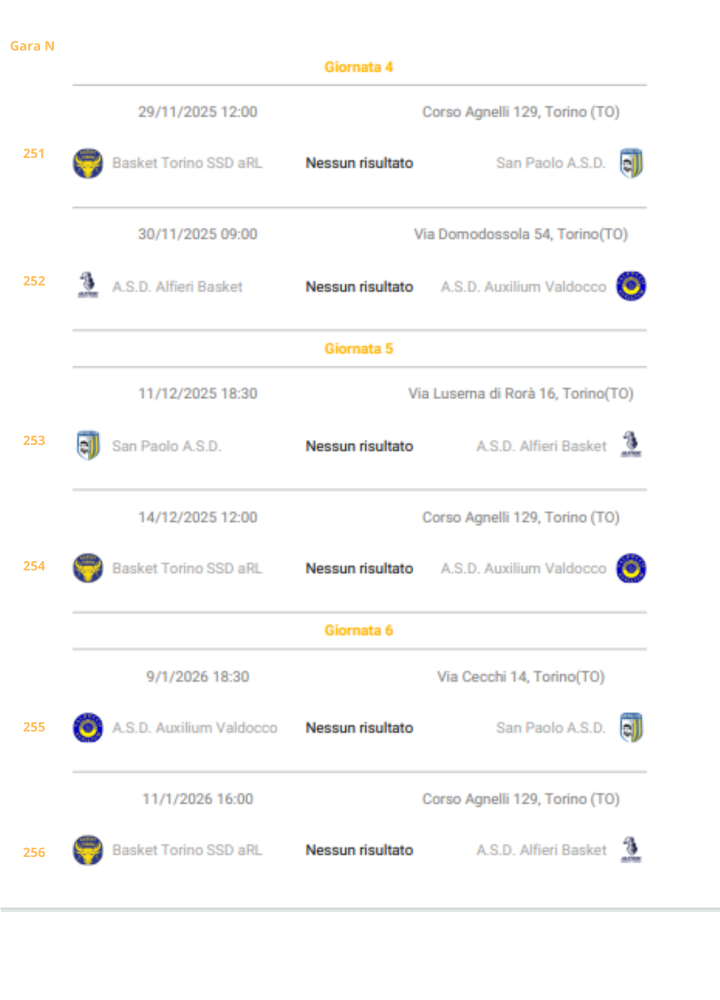The width and height of the screenshot is (720, 1000).
Task: Click Auxilium Valdocco badge in match 254
Action: [x=631, y=568]
